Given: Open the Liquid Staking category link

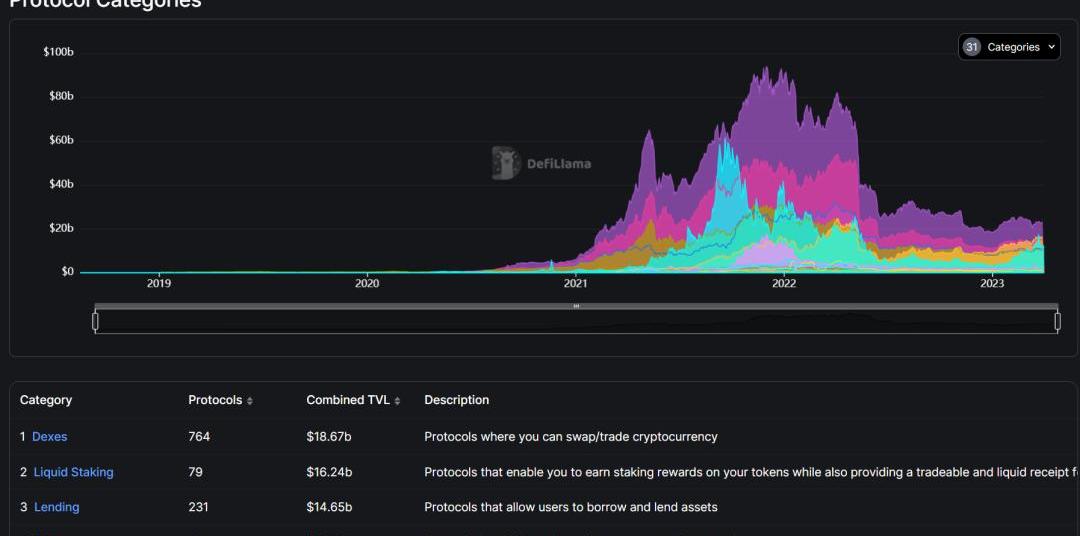Looking at the screenshot, I should tap(73, 472).
